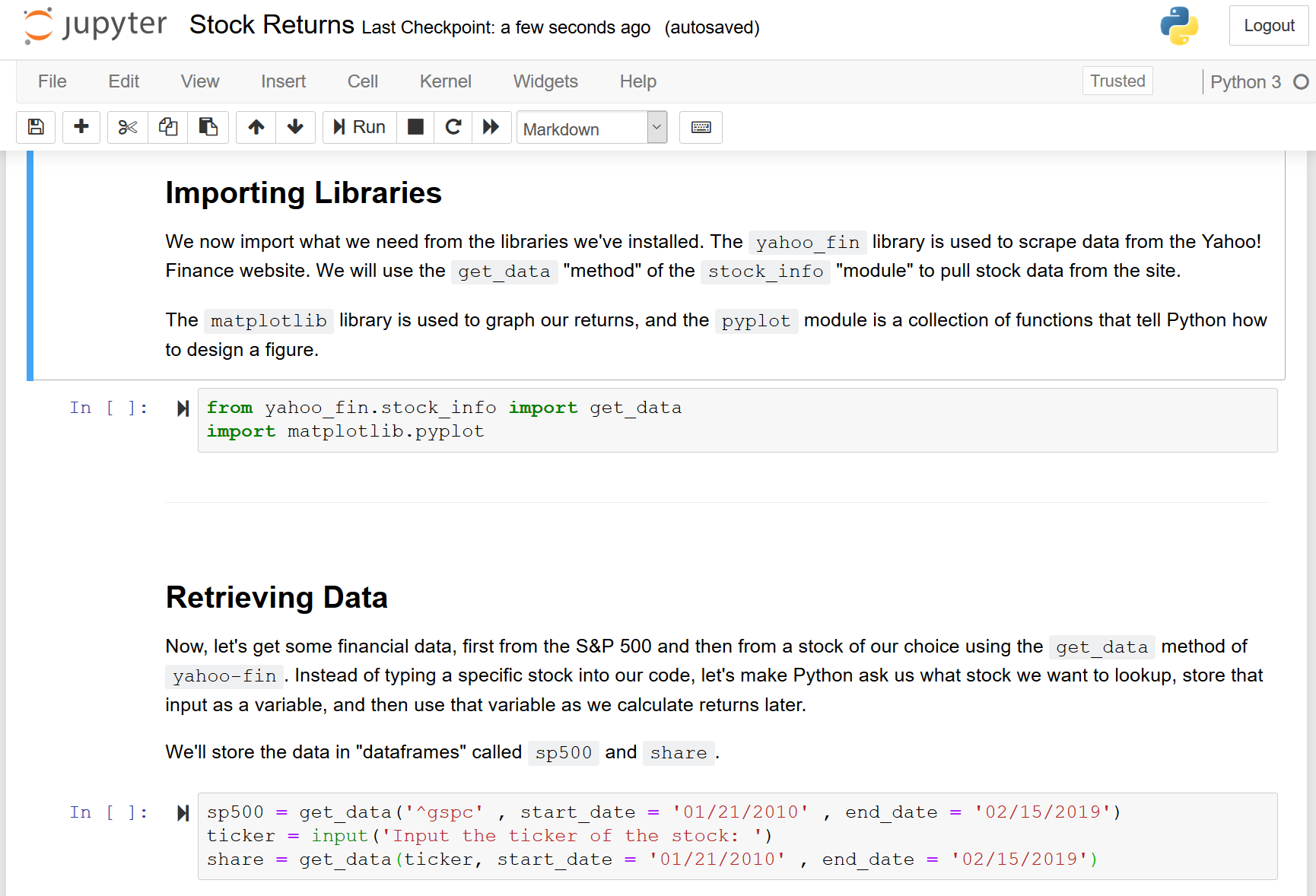Restart the kernel with circular arrow icon
Viewport: 1316px width, 896px height.
click(453, 127)
